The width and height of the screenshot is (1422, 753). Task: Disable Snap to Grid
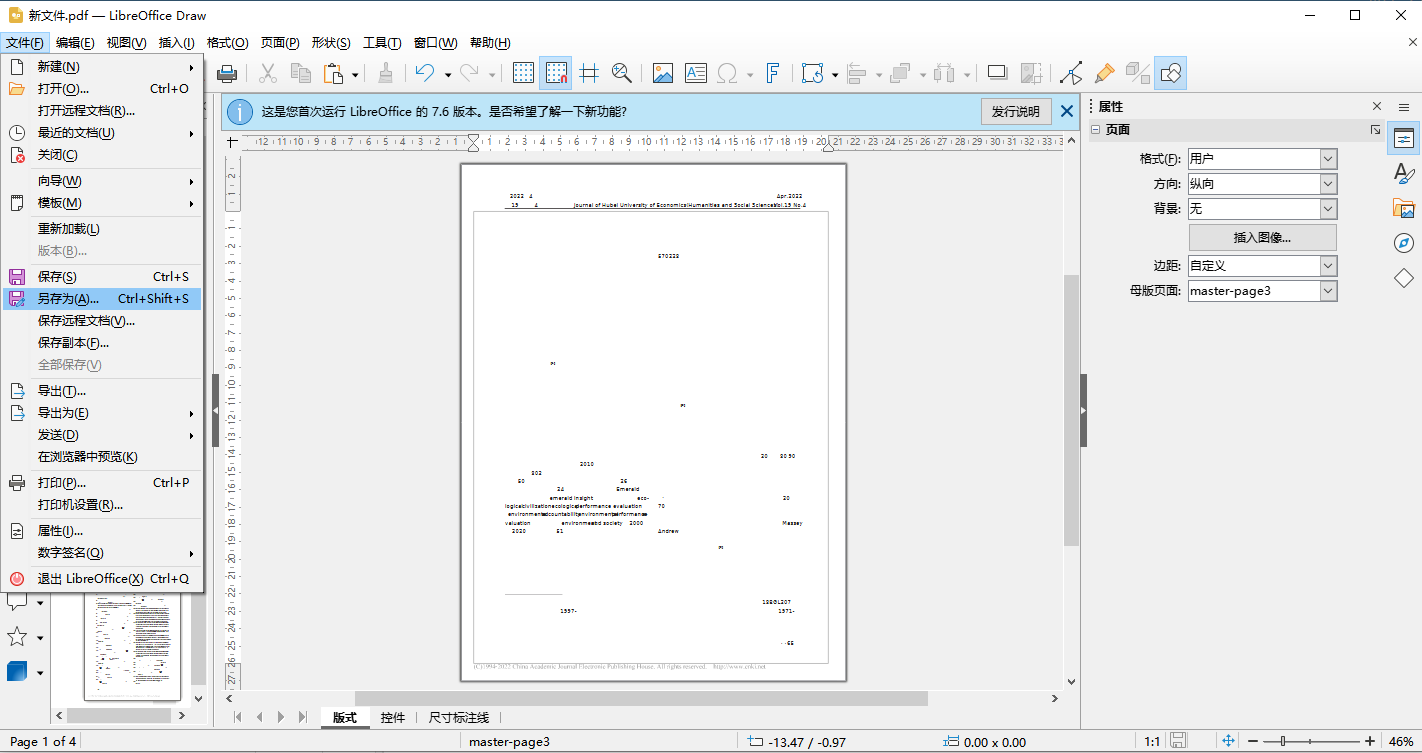tap(555, 72)
